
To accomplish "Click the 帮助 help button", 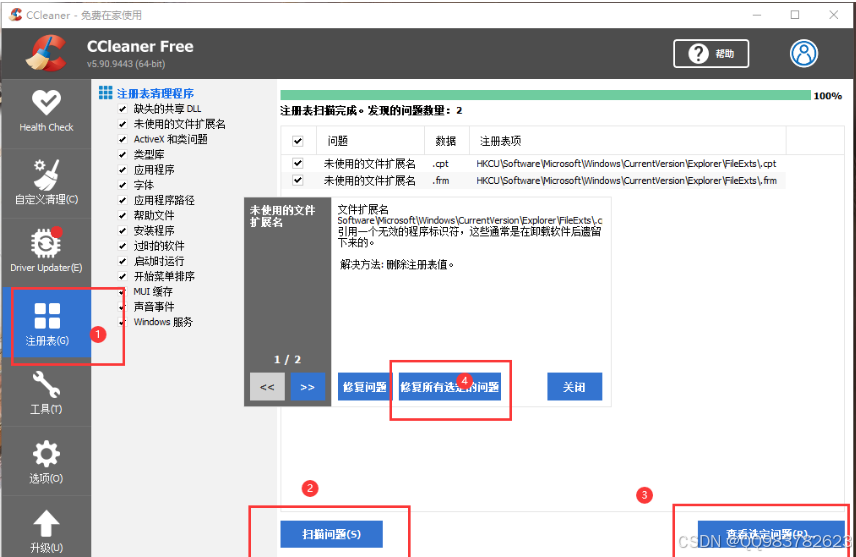I will pyautogui.click(x=711, y=54).
